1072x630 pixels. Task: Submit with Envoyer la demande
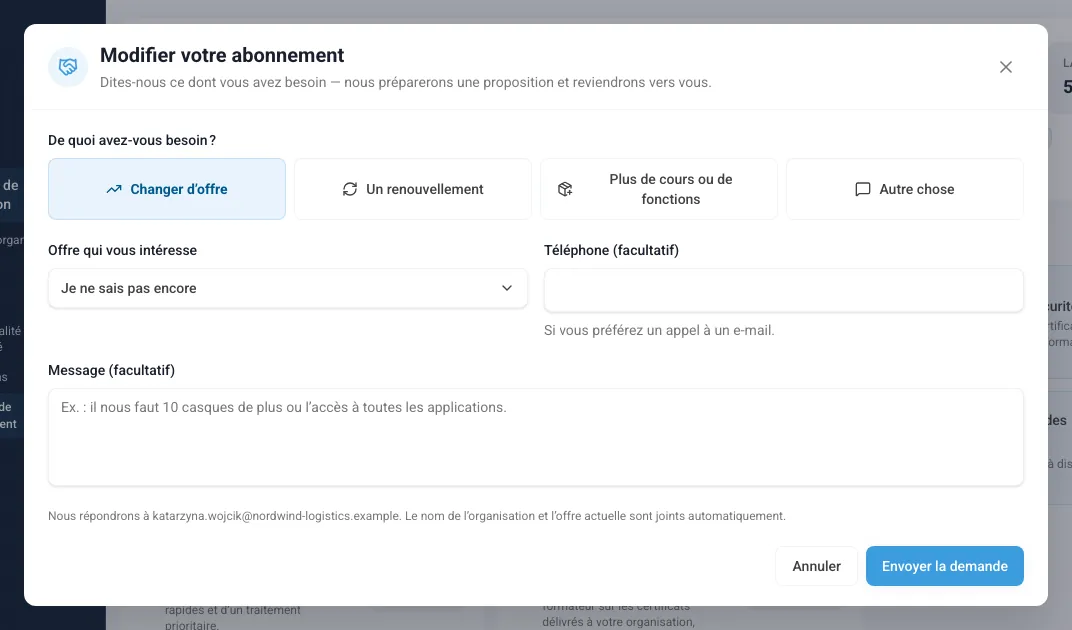tap(945, 566)
